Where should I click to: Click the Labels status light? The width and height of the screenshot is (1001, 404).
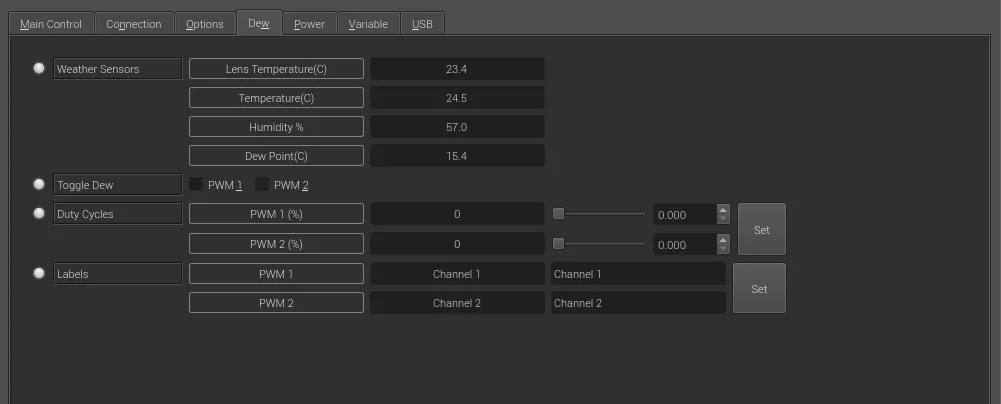(x=39, y=273)
